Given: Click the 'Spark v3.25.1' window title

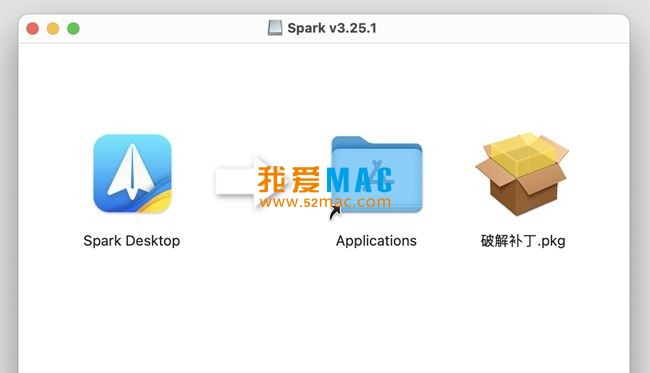Looking at the screenshot, I should click(x=332, y=28).
